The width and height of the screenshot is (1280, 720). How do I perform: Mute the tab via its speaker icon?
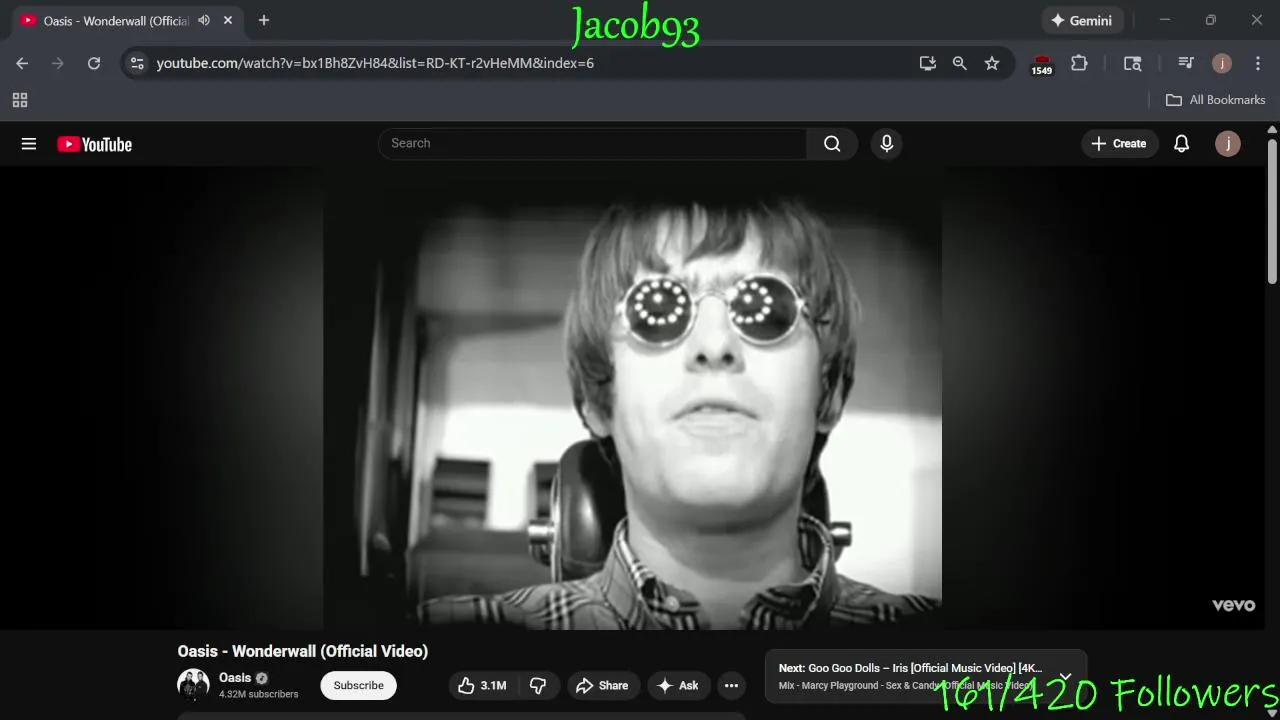tap(204, 20)
